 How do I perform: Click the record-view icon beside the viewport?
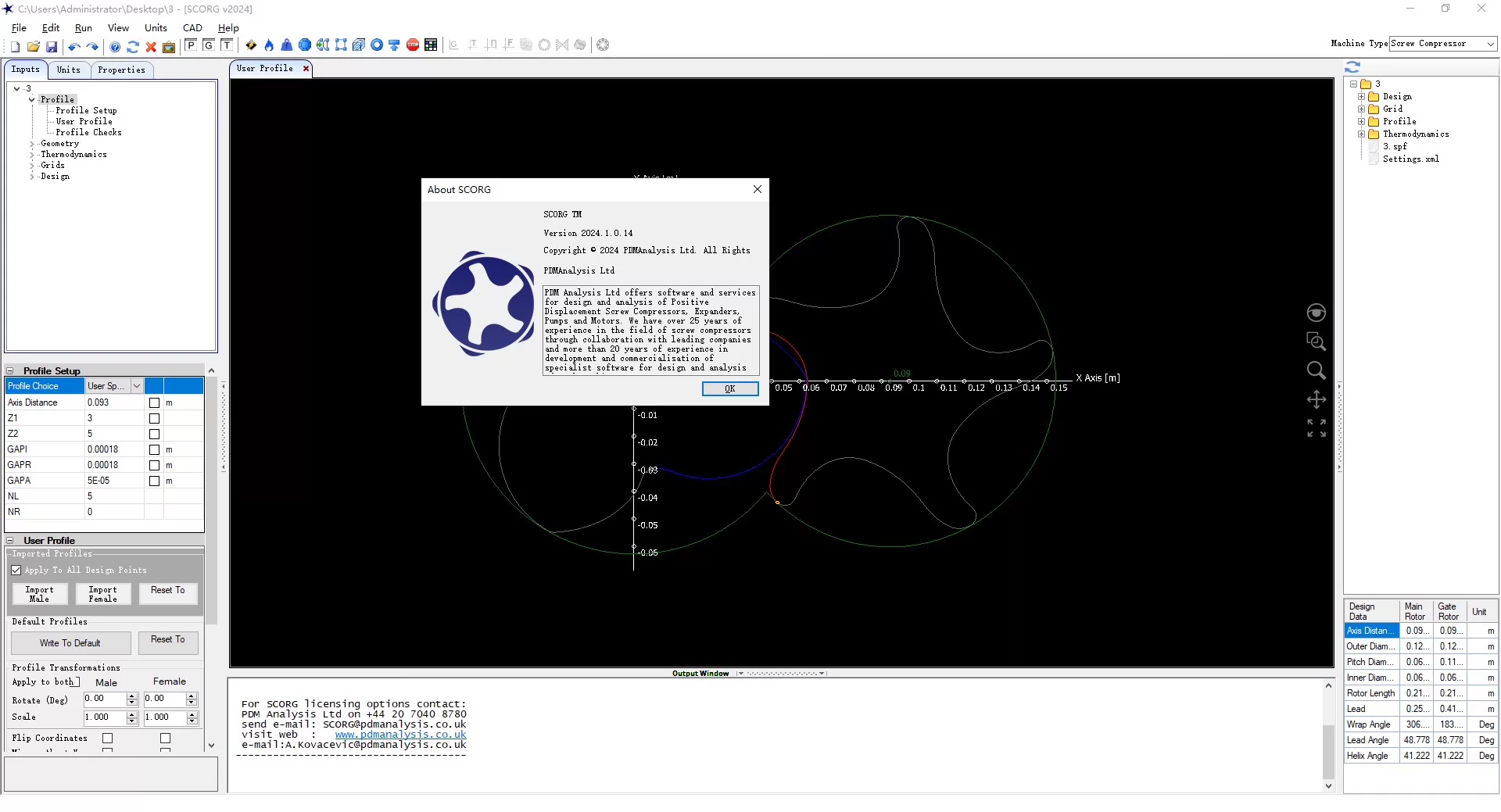tap(1317, 313)
